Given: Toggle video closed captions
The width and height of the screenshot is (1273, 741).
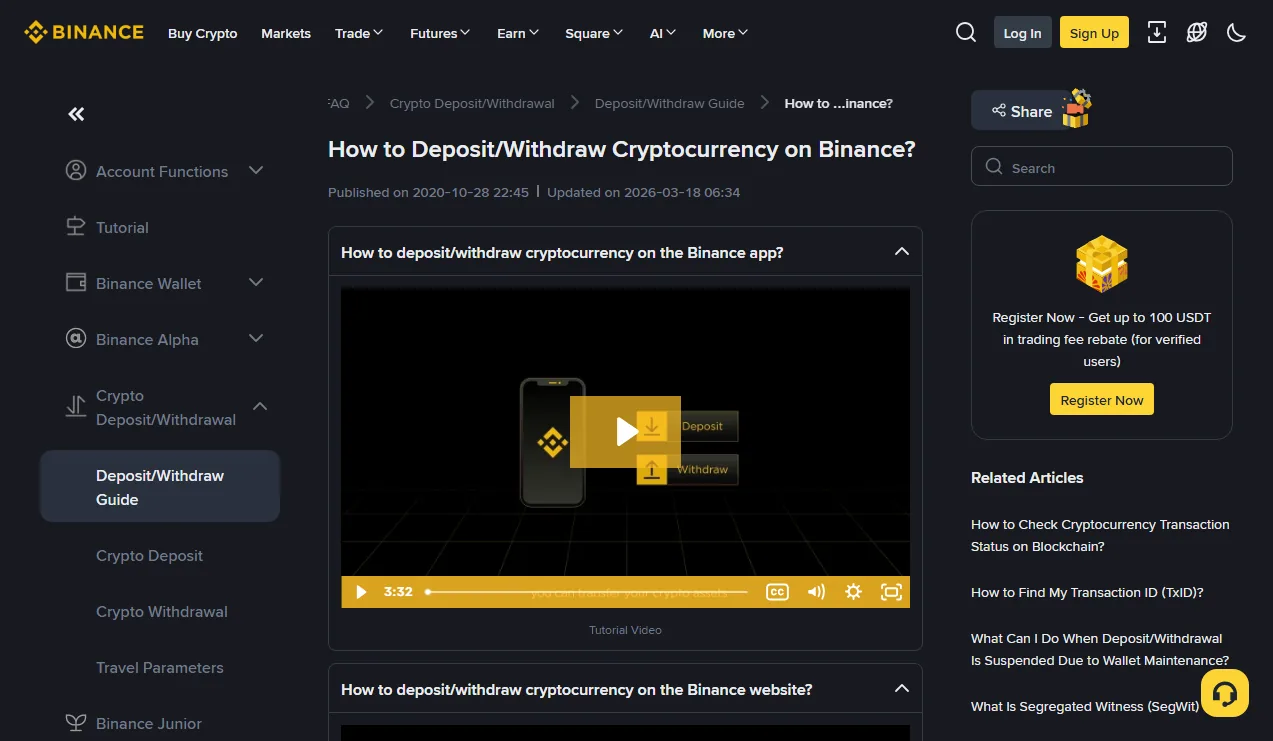Looking at the screenshot, I should point(777,592).
